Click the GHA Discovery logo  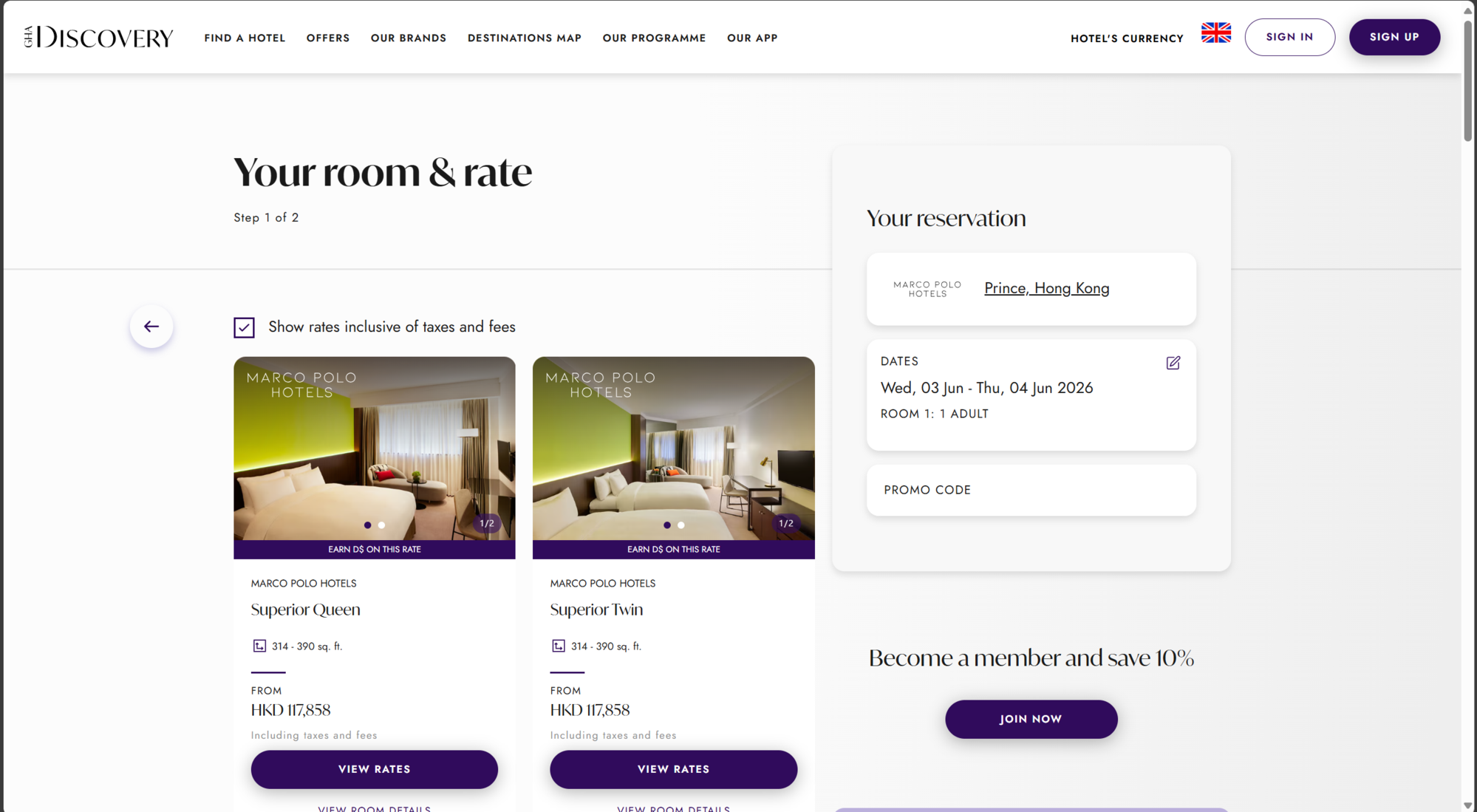(x=98, y=37)
